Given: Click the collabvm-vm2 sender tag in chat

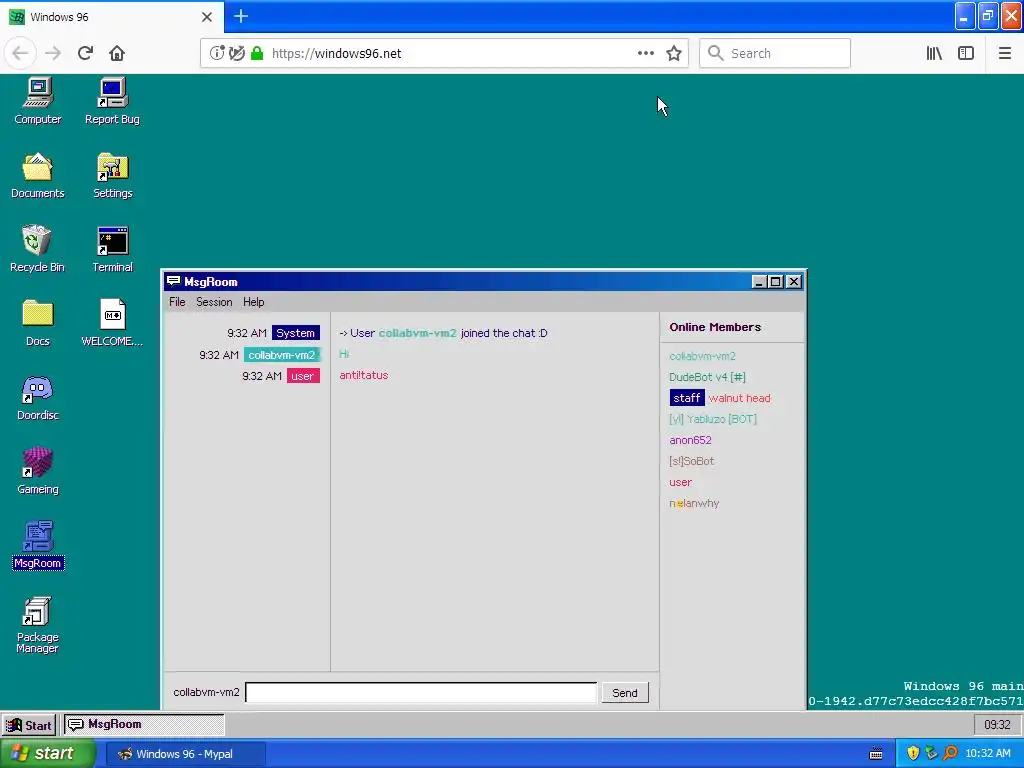Looking at the screenshot, I should (x=281, y=355).
